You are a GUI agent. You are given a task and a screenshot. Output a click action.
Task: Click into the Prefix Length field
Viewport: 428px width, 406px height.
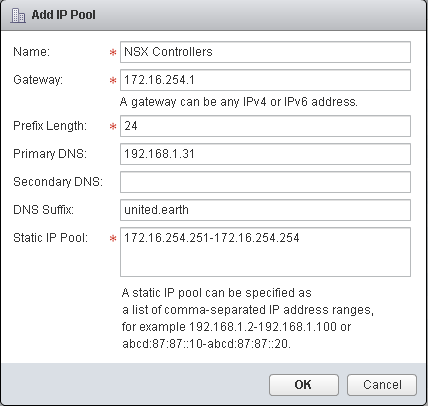pos(265,126)
